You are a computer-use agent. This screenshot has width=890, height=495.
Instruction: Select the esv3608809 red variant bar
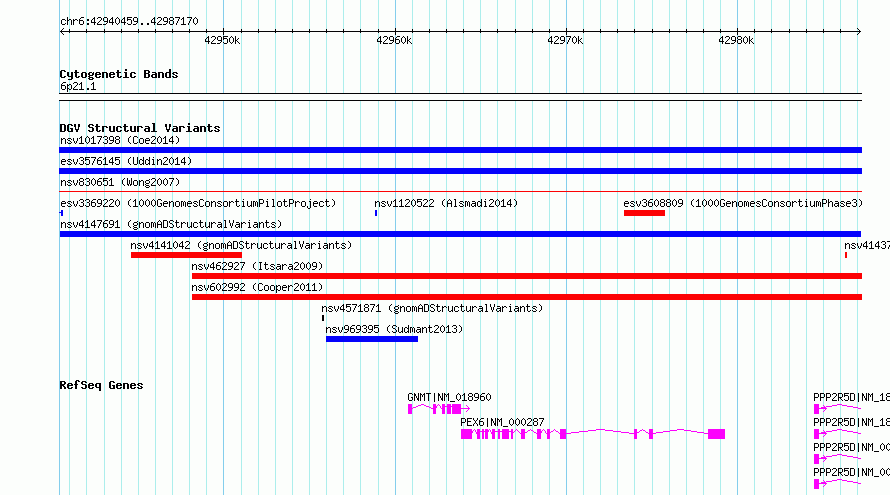pos(644,213)
